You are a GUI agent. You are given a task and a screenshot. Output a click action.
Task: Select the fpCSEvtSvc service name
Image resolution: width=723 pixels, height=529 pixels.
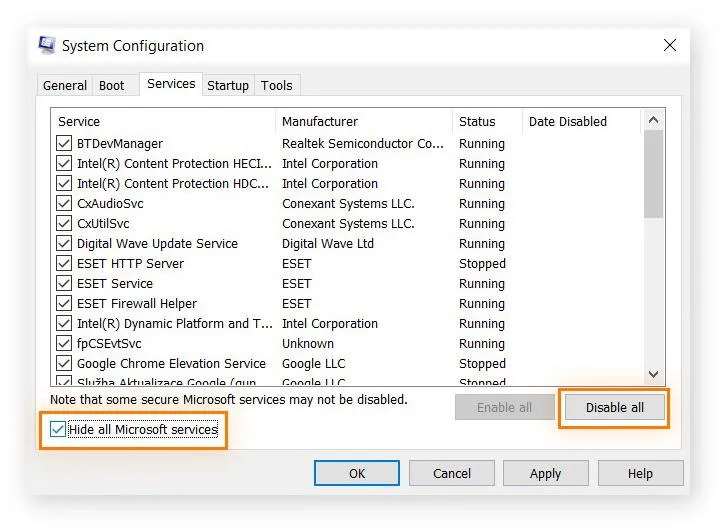coord(109,344)
